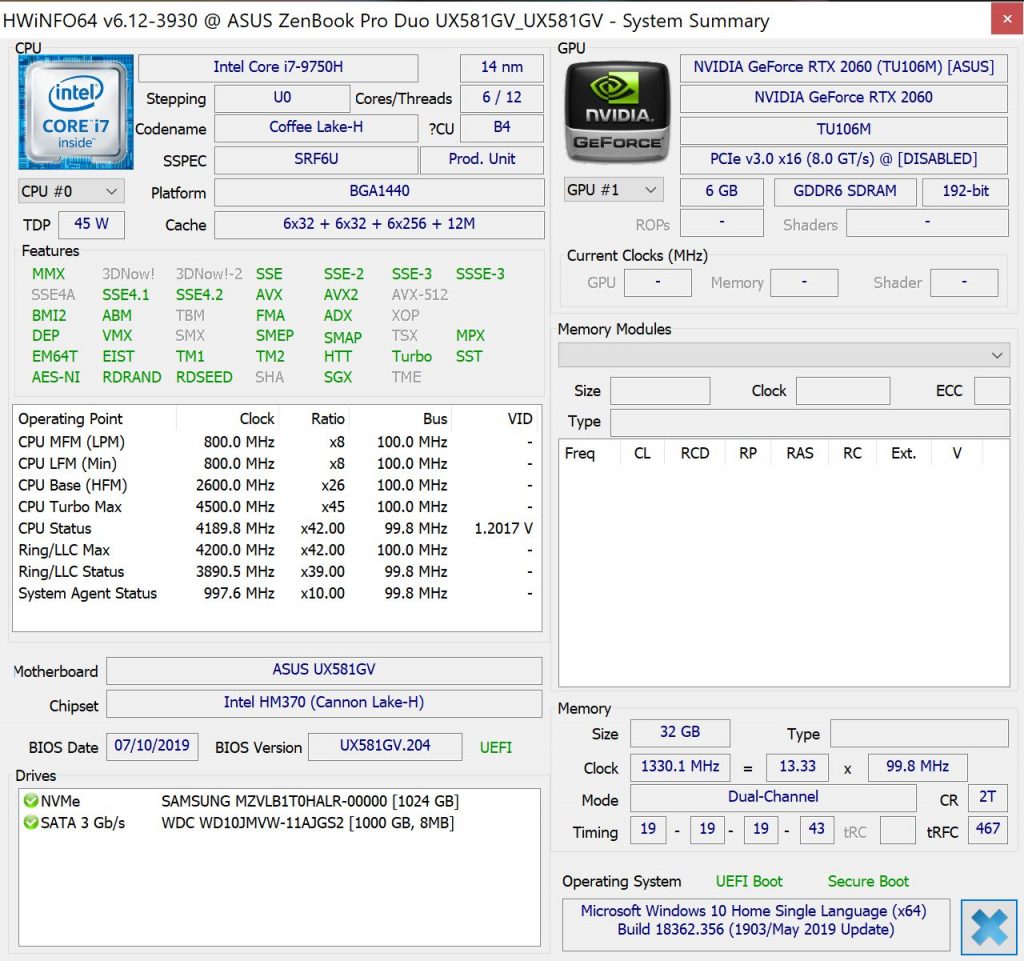The image size is (1024, 961).
Task: Click the 192-bit bus width field
Action: [x=965, y=191]
